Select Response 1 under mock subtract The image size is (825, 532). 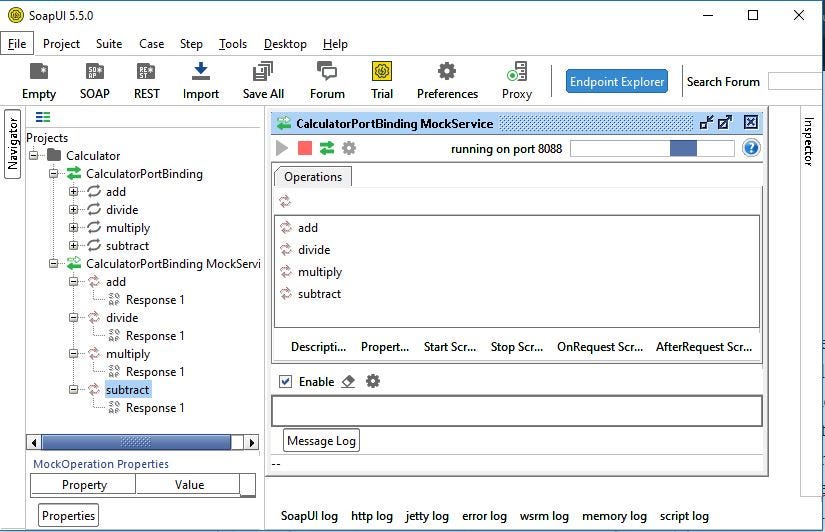(155, 408)
